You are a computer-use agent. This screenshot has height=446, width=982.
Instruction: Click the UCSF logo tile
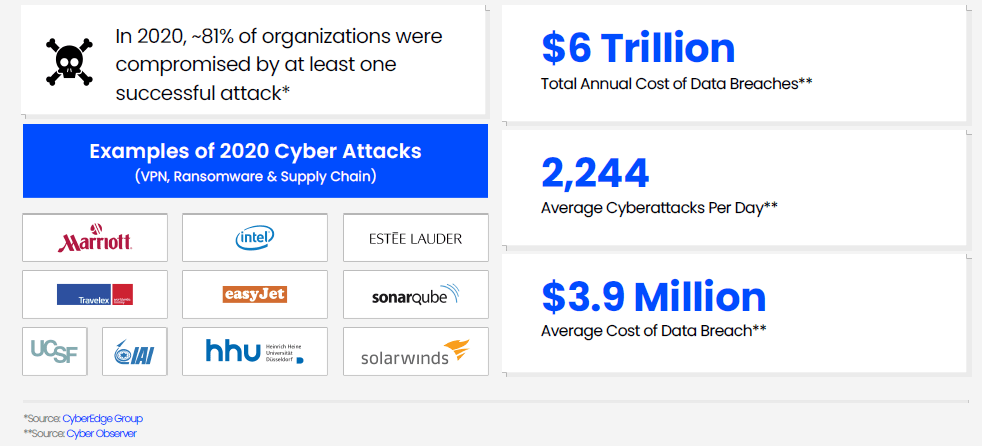click(x=54, y=351)
